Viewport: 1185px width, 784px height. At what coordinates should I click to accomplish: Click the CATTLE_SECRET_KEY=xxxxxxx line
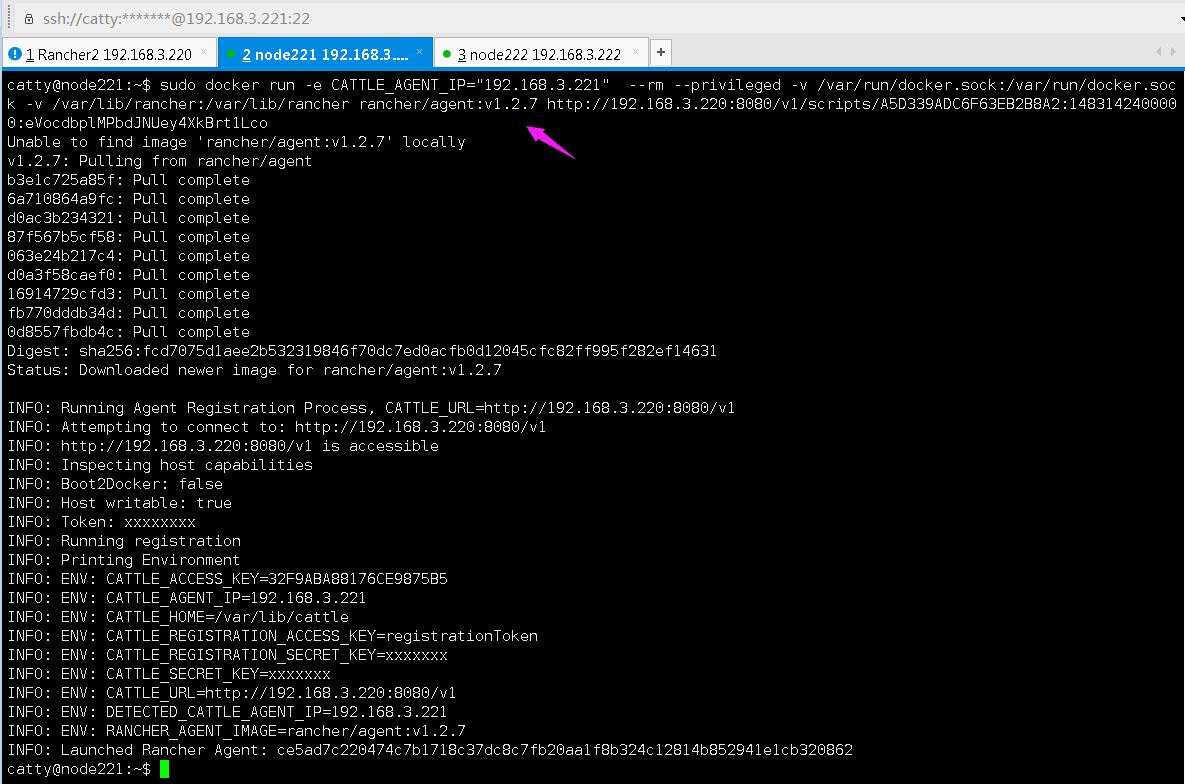[169, 674]
